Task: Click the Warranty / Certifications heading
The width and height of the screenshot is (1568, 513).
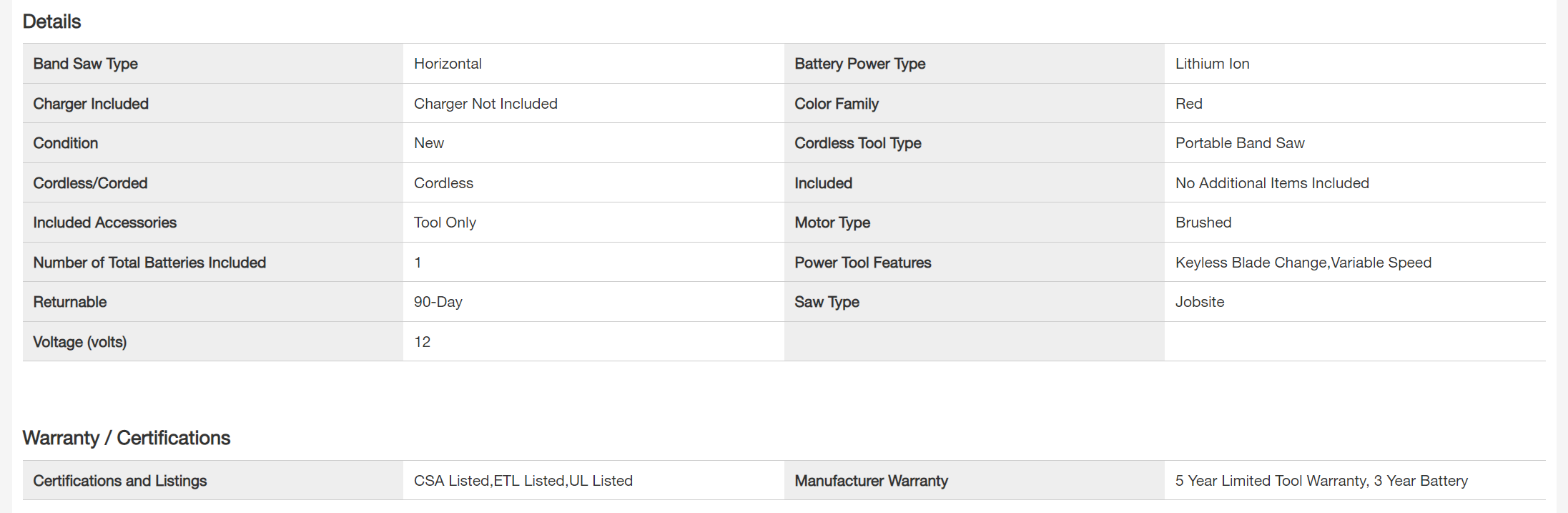Action: tap(126, 438)
